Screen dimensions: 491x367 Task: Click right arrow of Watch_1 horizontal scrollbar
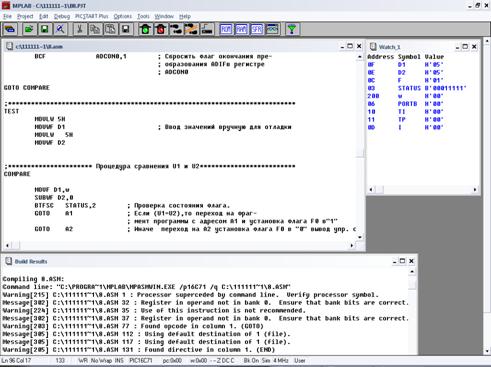[x=475, y=190]
